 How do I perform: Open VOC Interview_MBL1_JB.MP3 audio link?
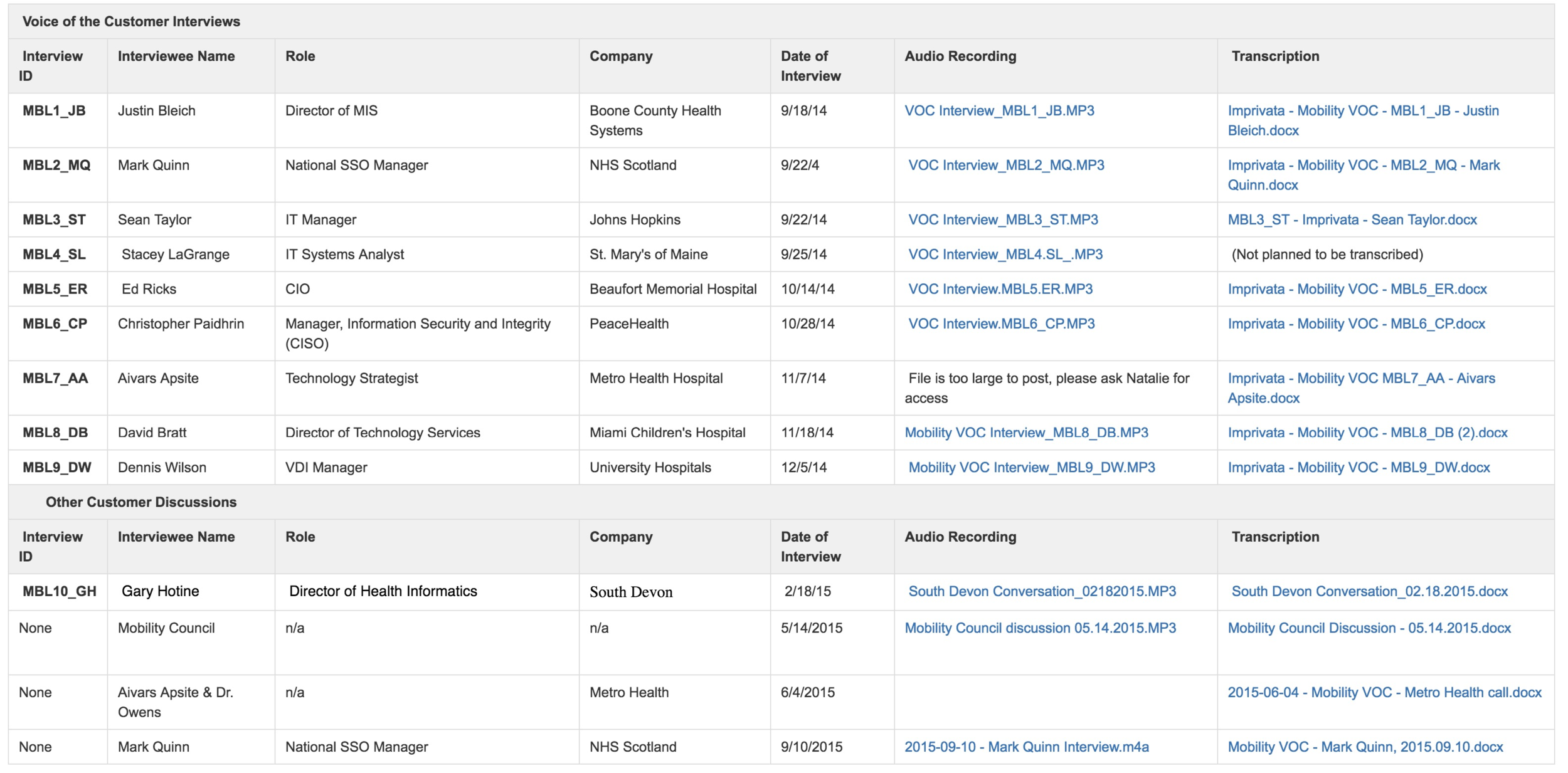(999, 111)
